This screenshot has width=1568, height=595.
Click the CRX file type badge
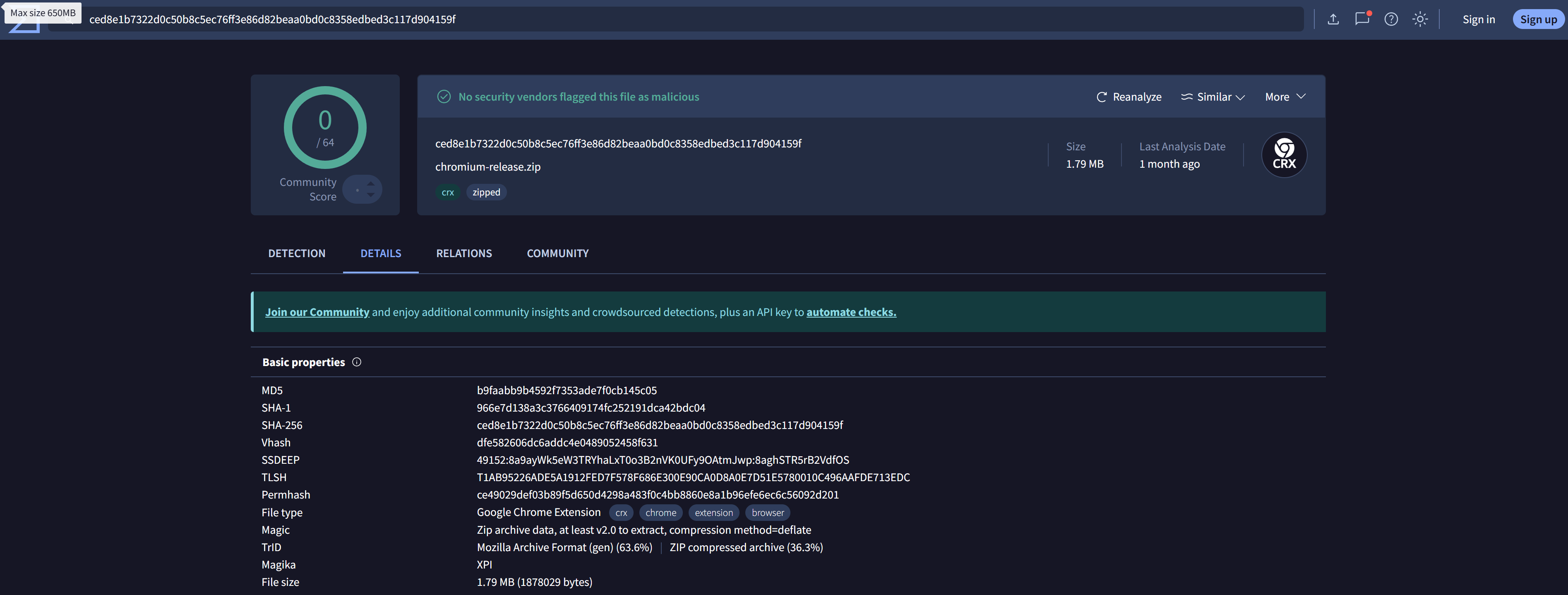coord(1284,155)
